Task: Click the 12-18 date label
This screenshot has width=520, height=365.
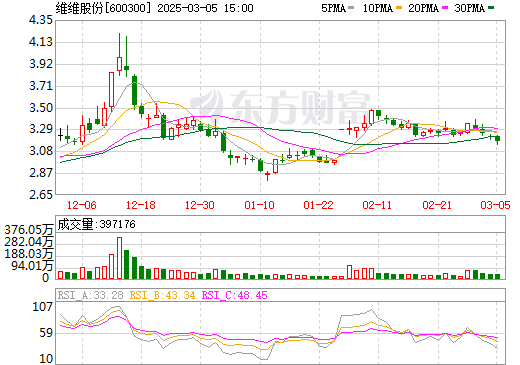Action: coord(141,205)
